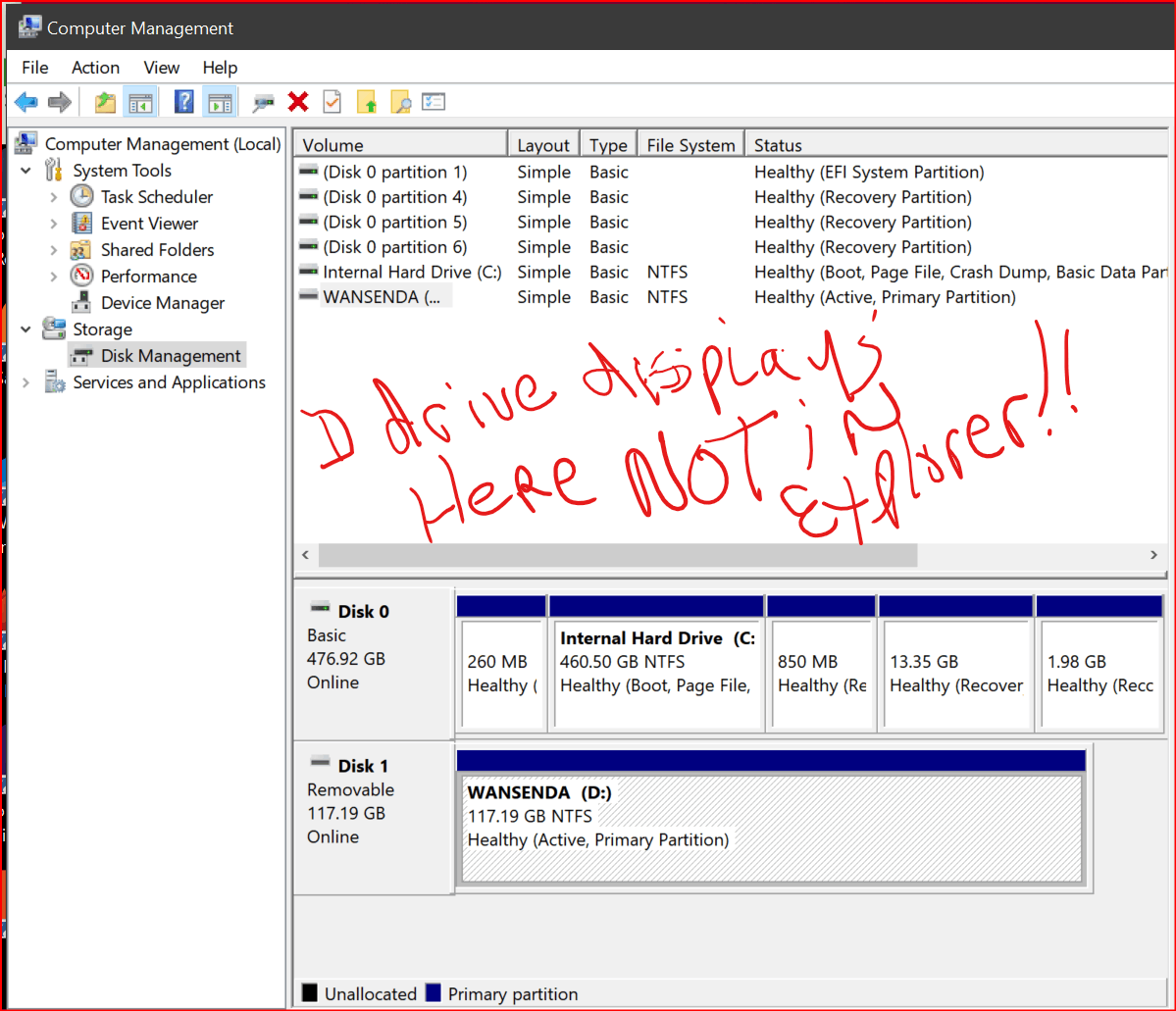
Task: Open the blue Help question mark icon
Action: [183, 101]
